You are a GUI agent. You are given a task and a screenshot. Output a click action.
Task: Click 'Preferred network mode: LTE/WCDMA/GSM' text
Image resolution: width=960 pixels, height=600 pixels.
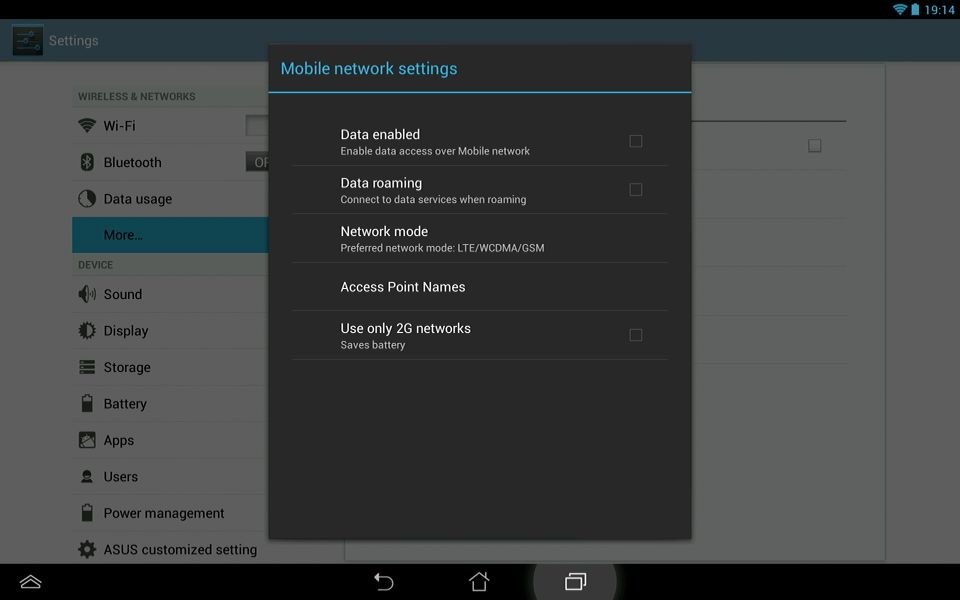click(x=442, y=248)
